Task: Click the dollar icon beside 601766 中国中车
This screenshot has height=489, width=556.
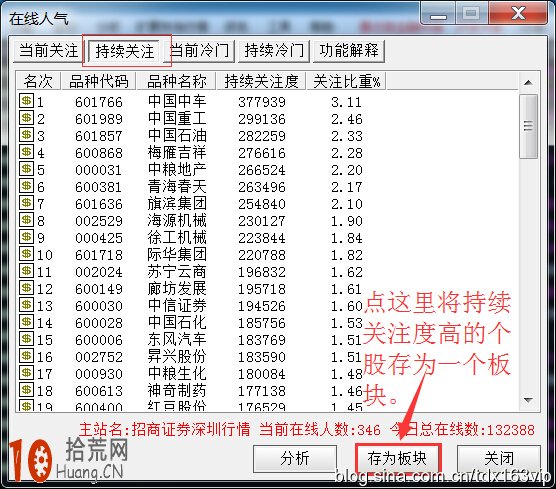Action: pos(26,101)
